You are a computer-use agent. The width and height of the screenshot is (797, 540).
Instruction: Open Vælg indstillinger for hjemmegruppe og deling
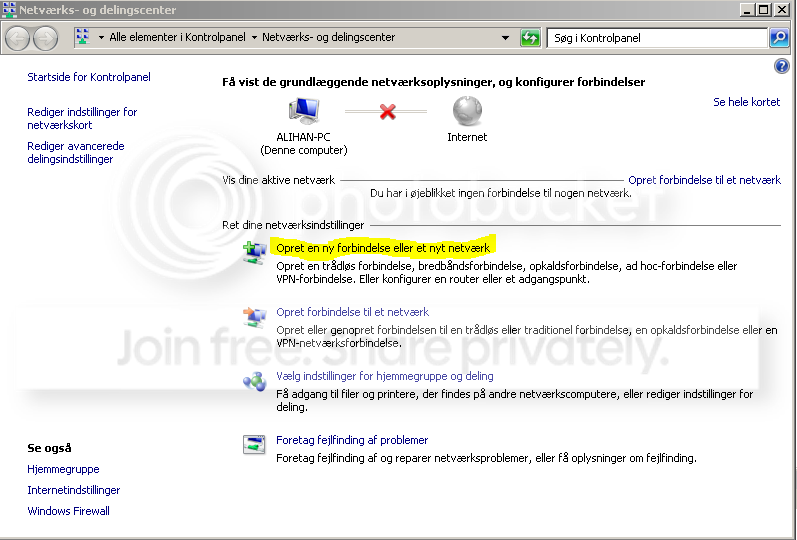(385, 376)
